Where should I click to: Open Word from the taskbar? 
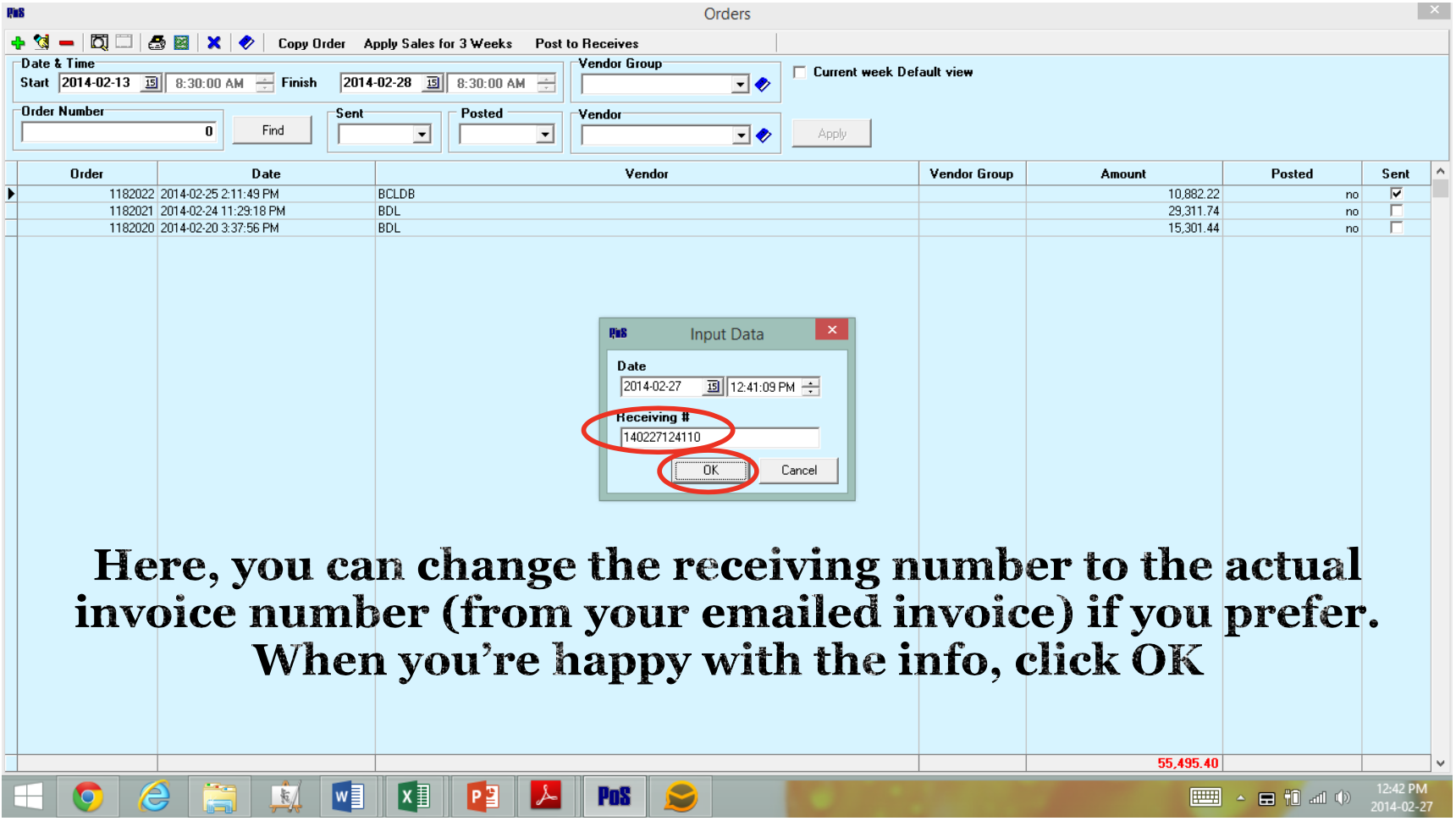click(348, 797)
